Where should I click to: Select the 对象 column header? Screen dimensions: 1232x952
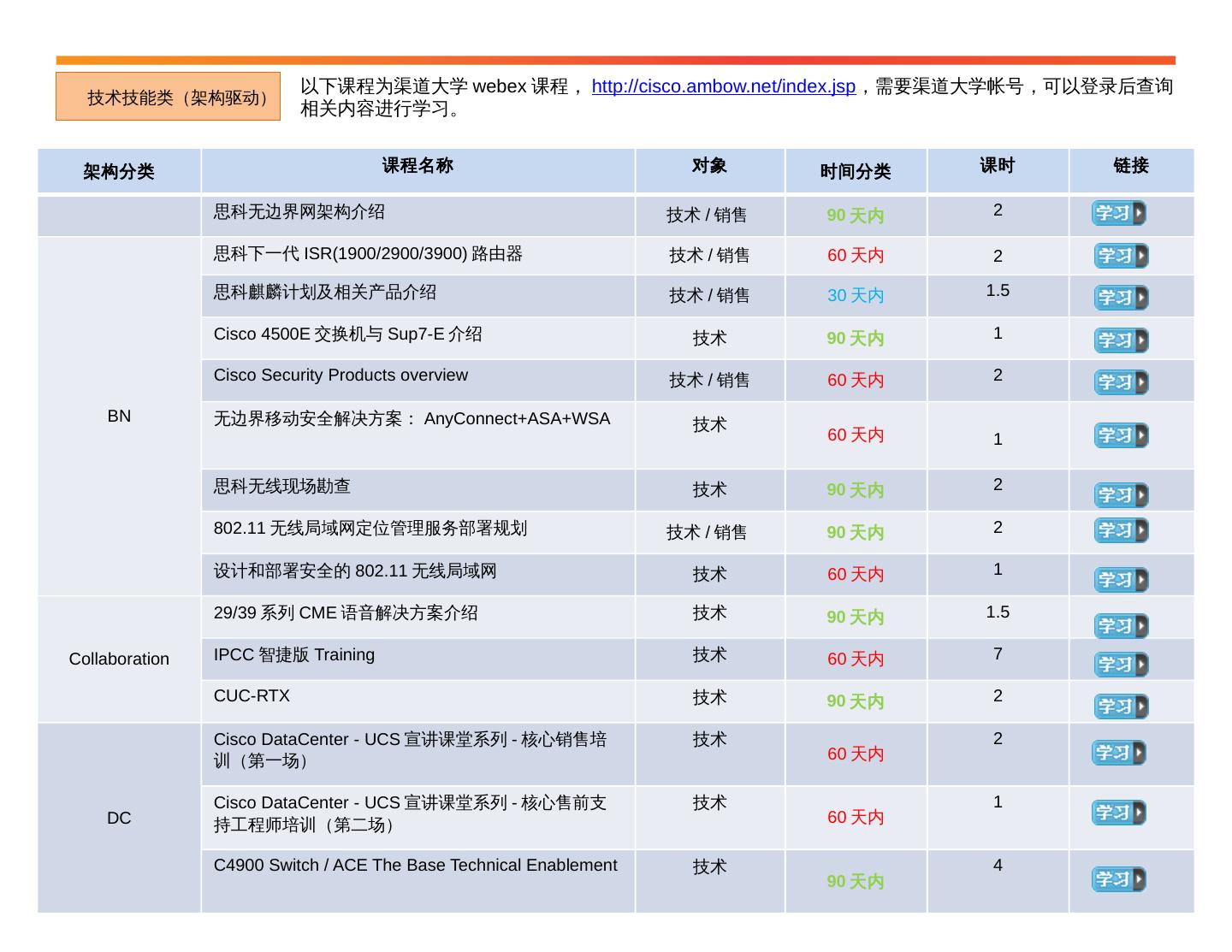[709, 171]
